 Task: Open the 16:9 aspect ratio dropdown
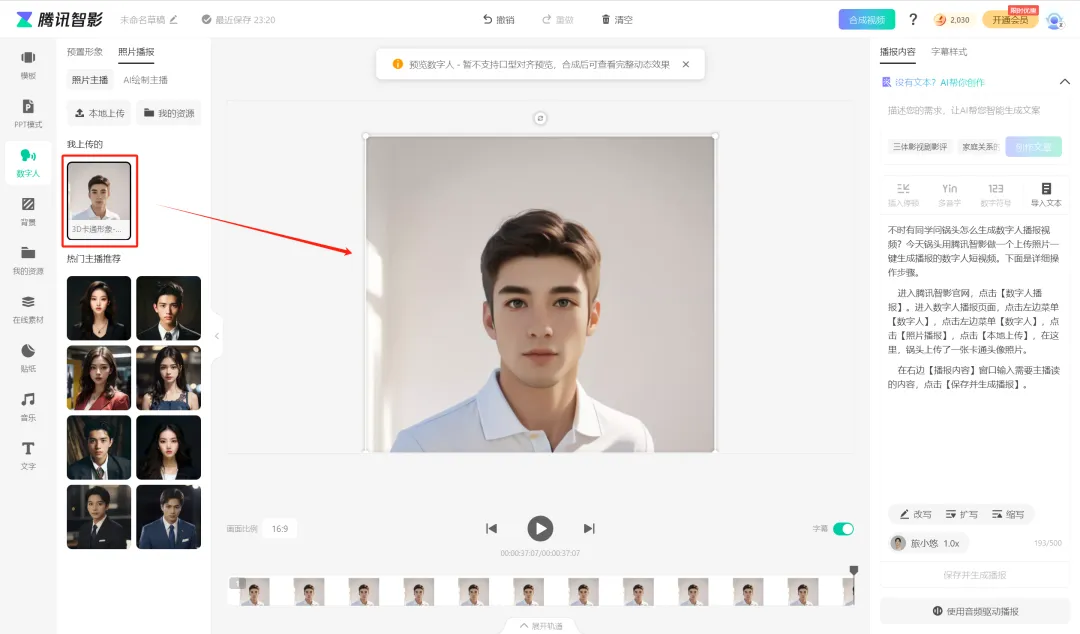pos(280,529)
